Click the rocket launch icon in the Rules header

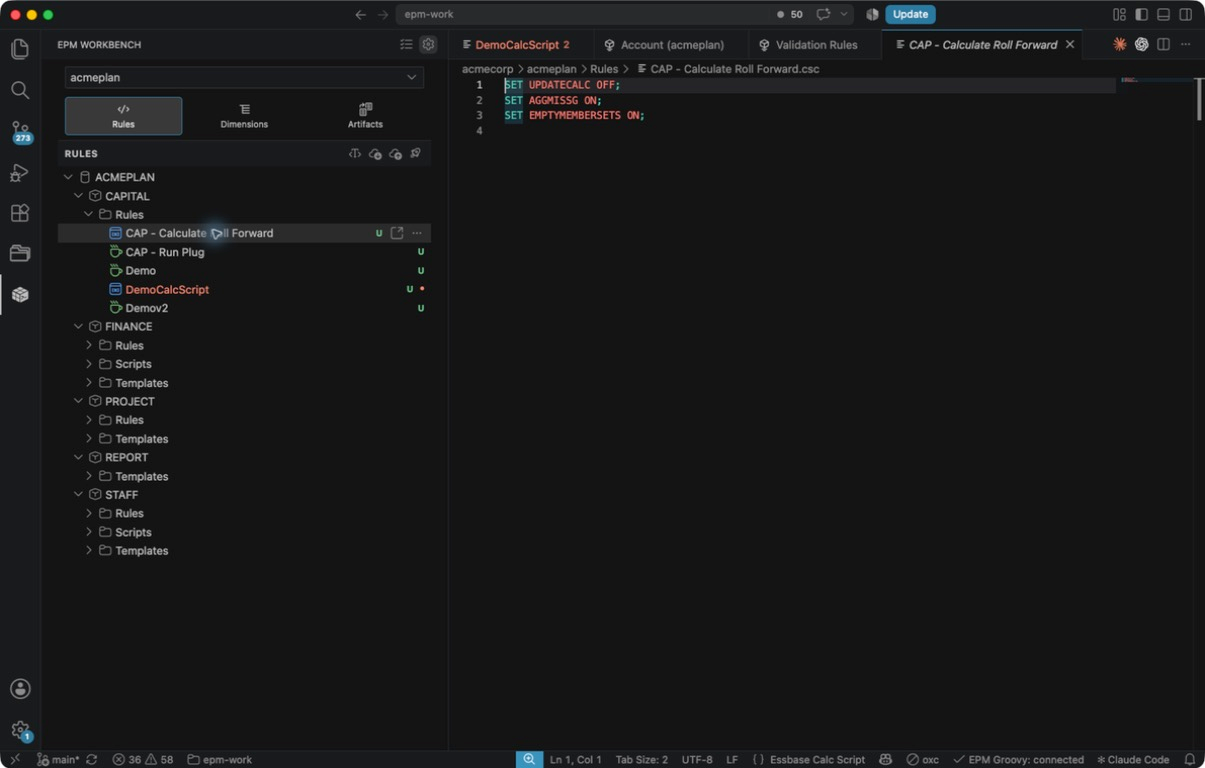tap(415, 154)
